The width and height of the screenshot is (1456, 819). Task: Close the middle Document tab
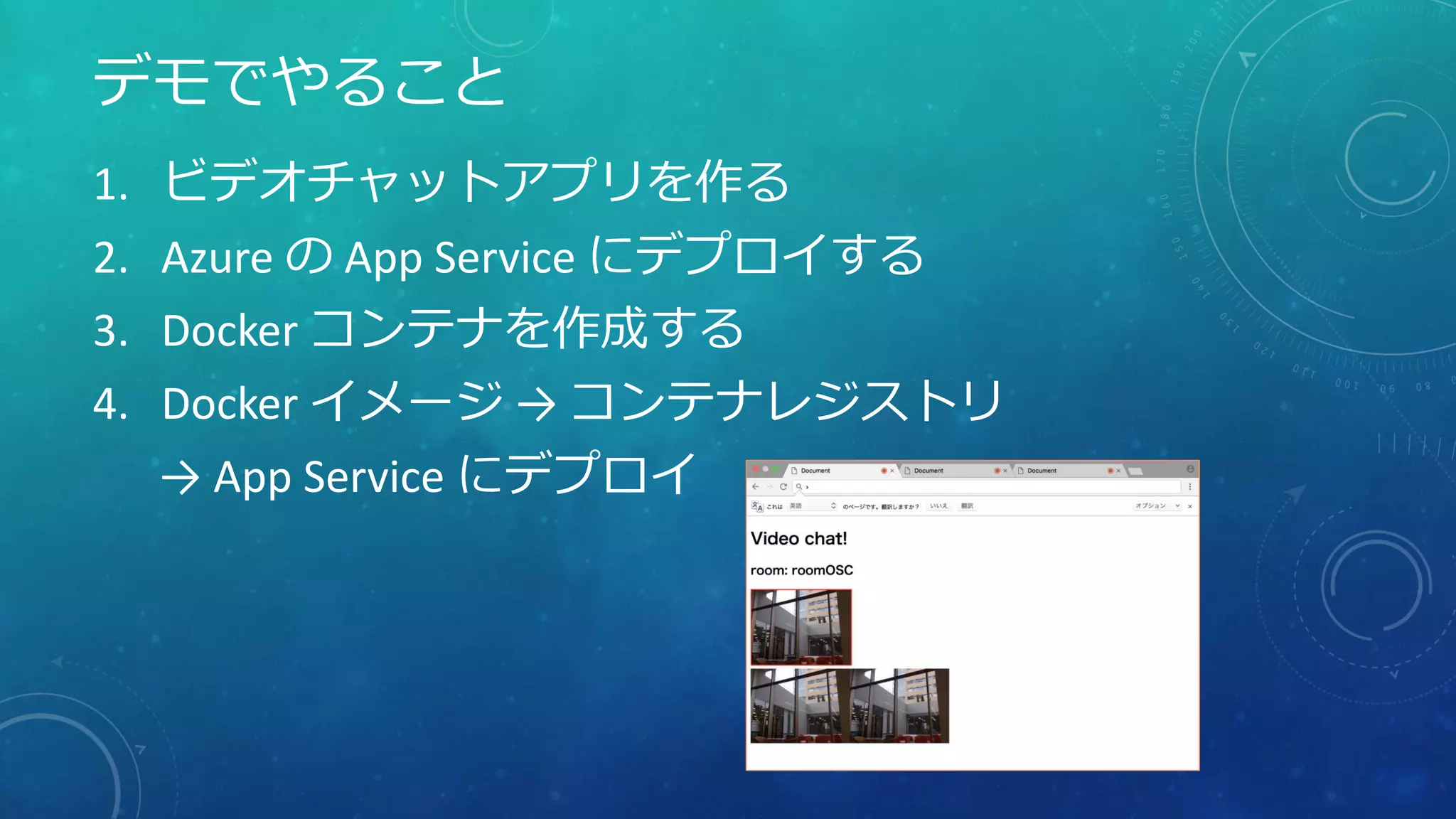(1005, 471)
